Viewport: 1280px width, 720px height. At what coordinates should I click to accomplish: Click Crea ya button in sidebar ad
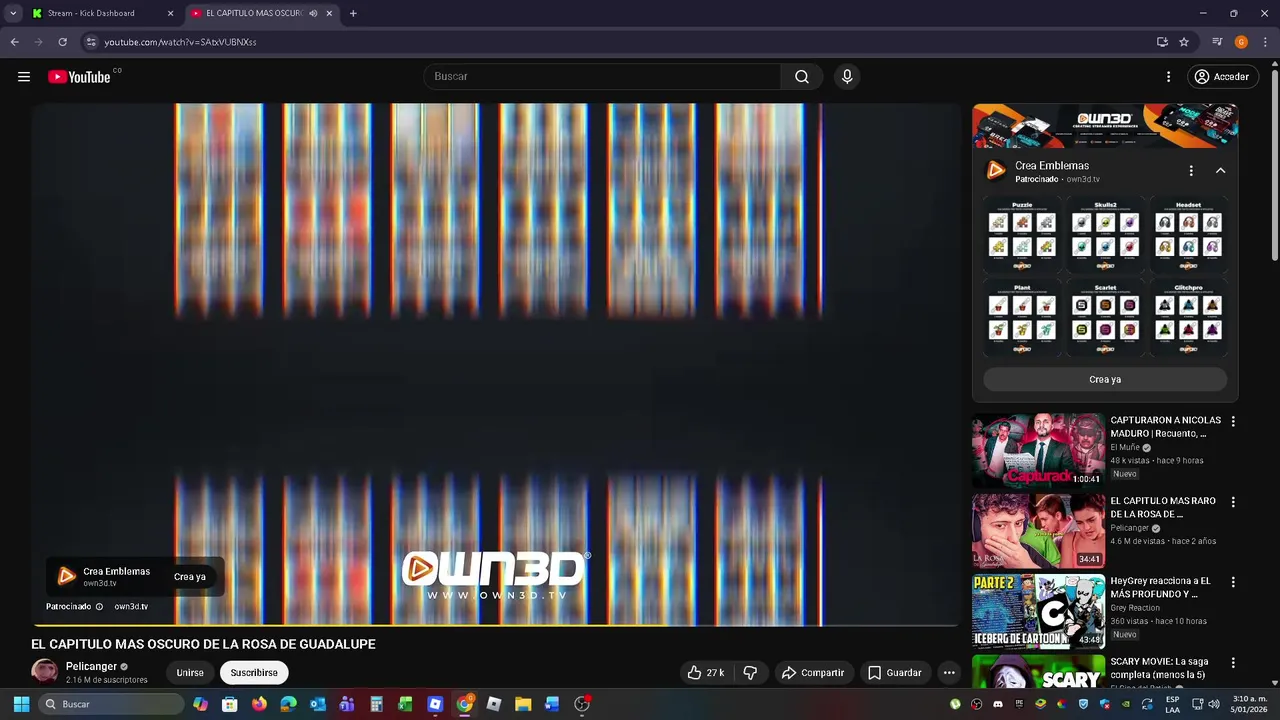(1105, 380)
